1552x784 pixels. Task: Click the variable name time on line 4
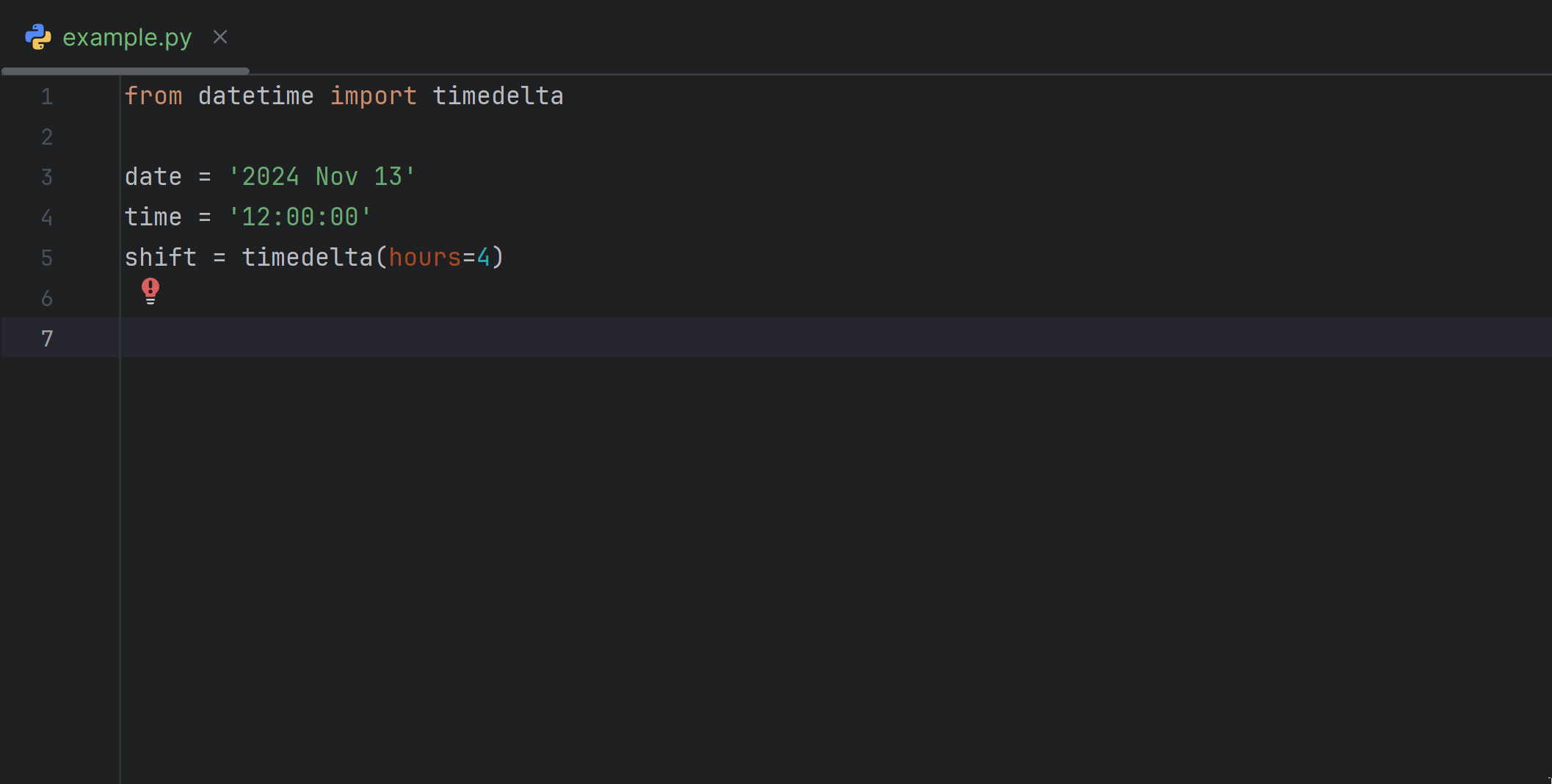coord(153,217)
